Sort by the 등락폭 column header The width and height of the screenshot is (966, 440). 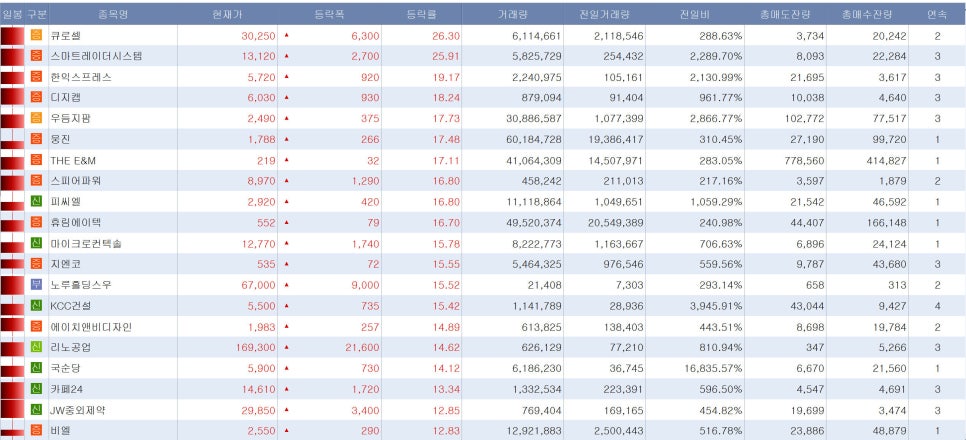pos(328,14)
